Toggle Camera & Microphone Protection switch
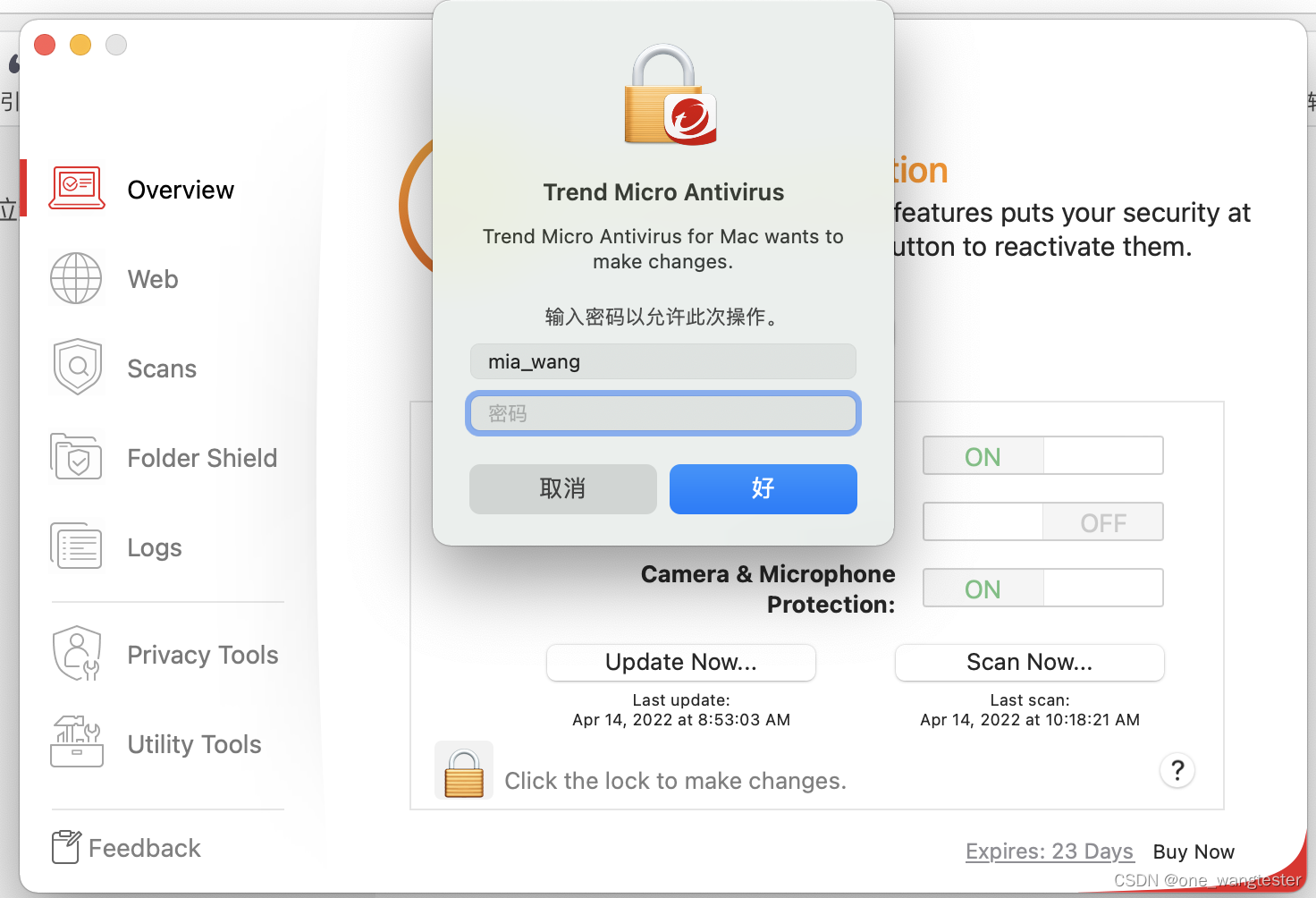This screenshot has width=1316, height=898. click(x=1043, y=589)
